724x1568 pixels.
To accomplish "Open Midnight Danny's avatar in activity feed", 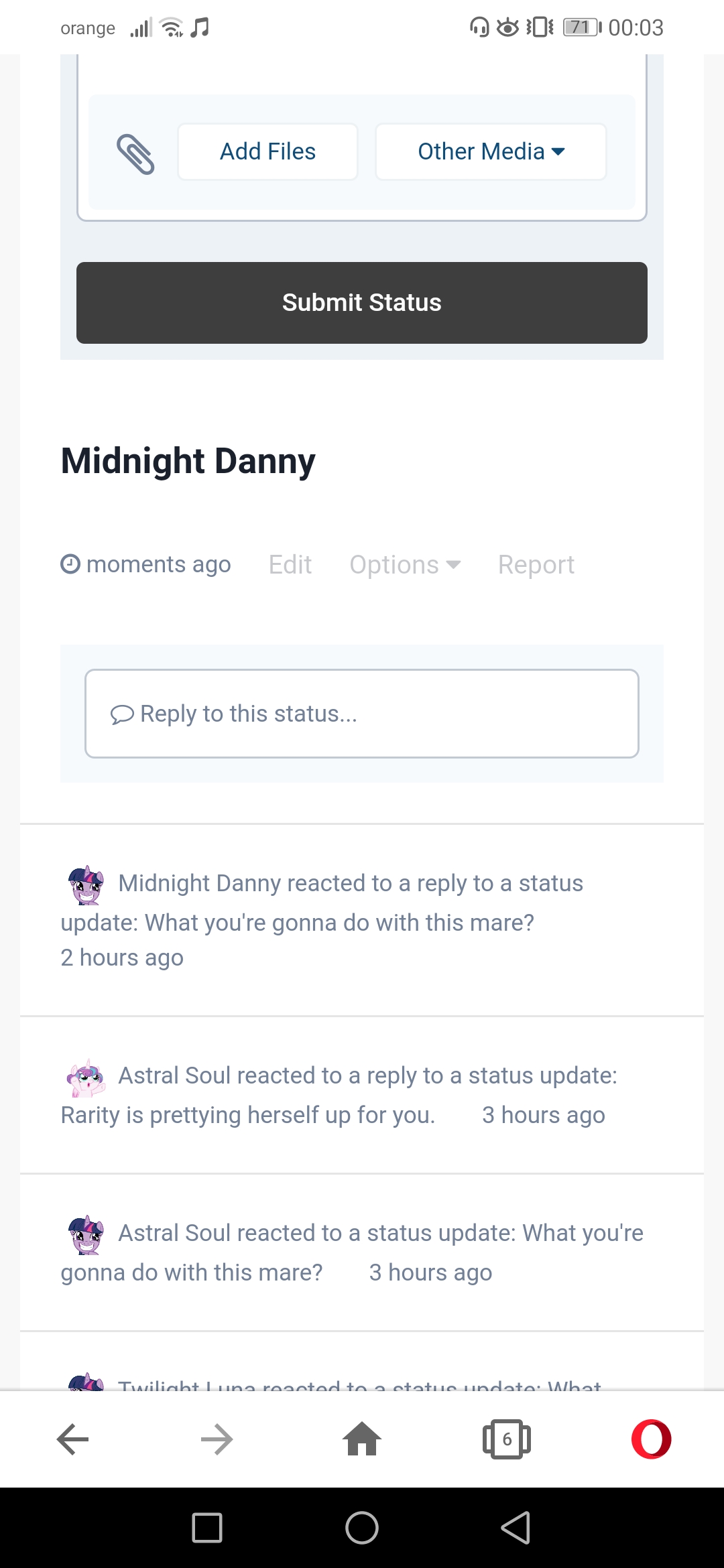I will click(x=86, y=885).
